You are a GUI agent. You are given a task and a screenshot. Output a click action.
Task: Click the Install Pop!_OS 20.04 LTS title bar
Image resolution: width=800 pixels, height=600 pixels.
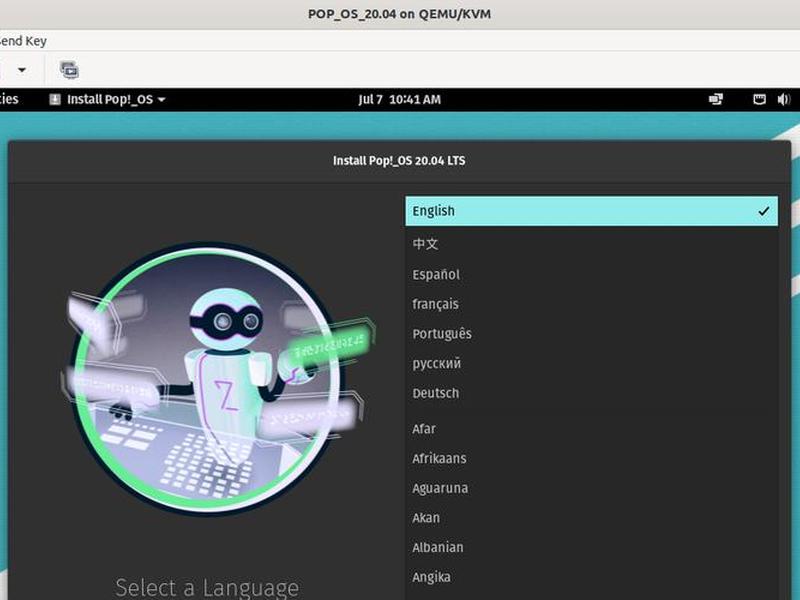coord(399,161)
